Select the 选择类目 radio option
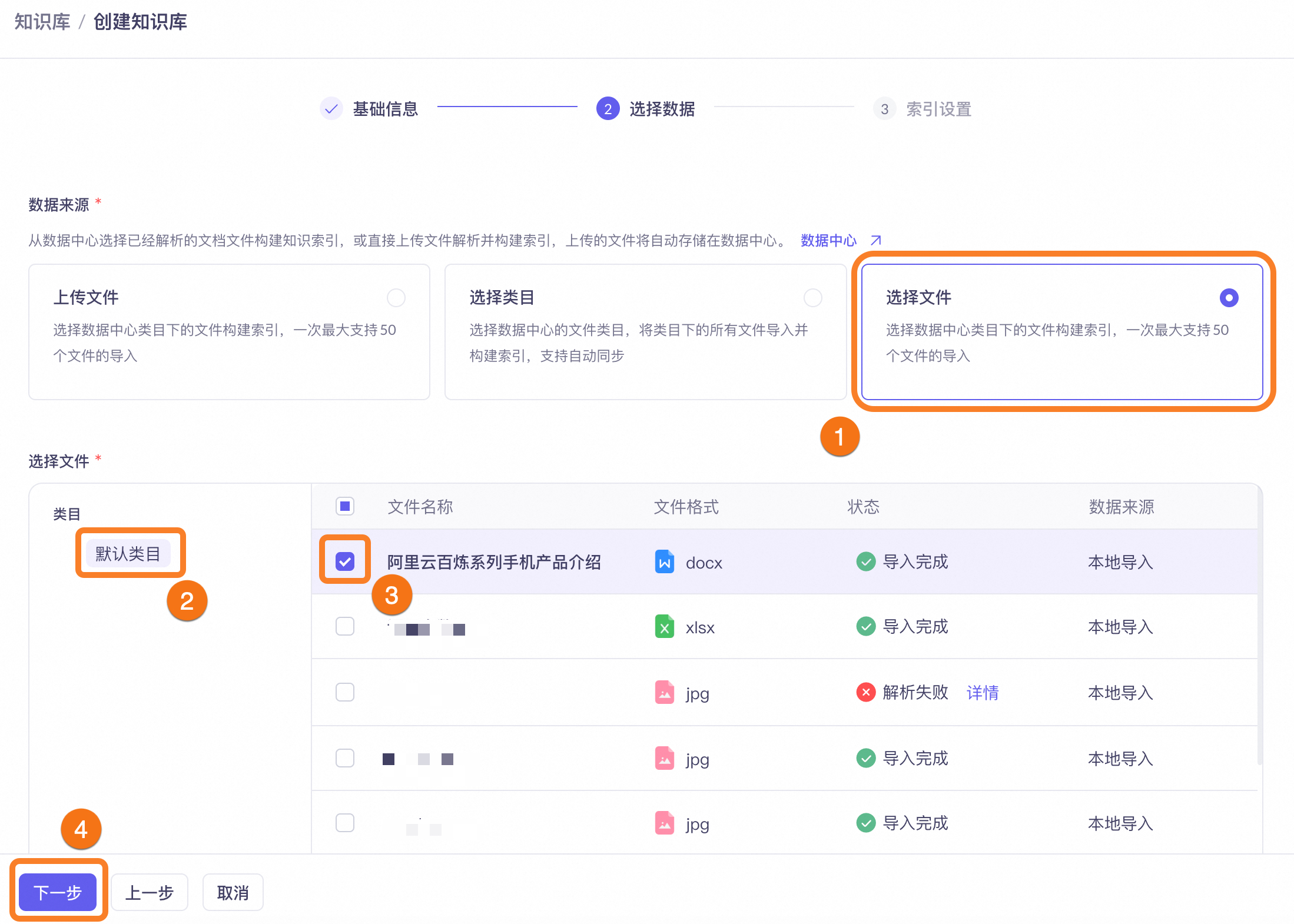The width and height of the screenshot is (1294, 924). pos(812,298)
